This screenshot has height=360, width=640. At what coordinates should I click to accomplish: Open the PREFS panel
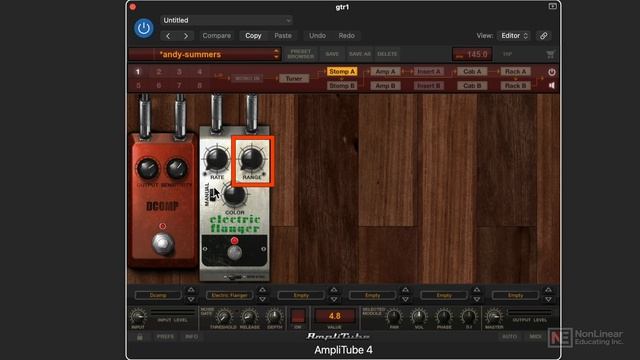coord(165,337)
